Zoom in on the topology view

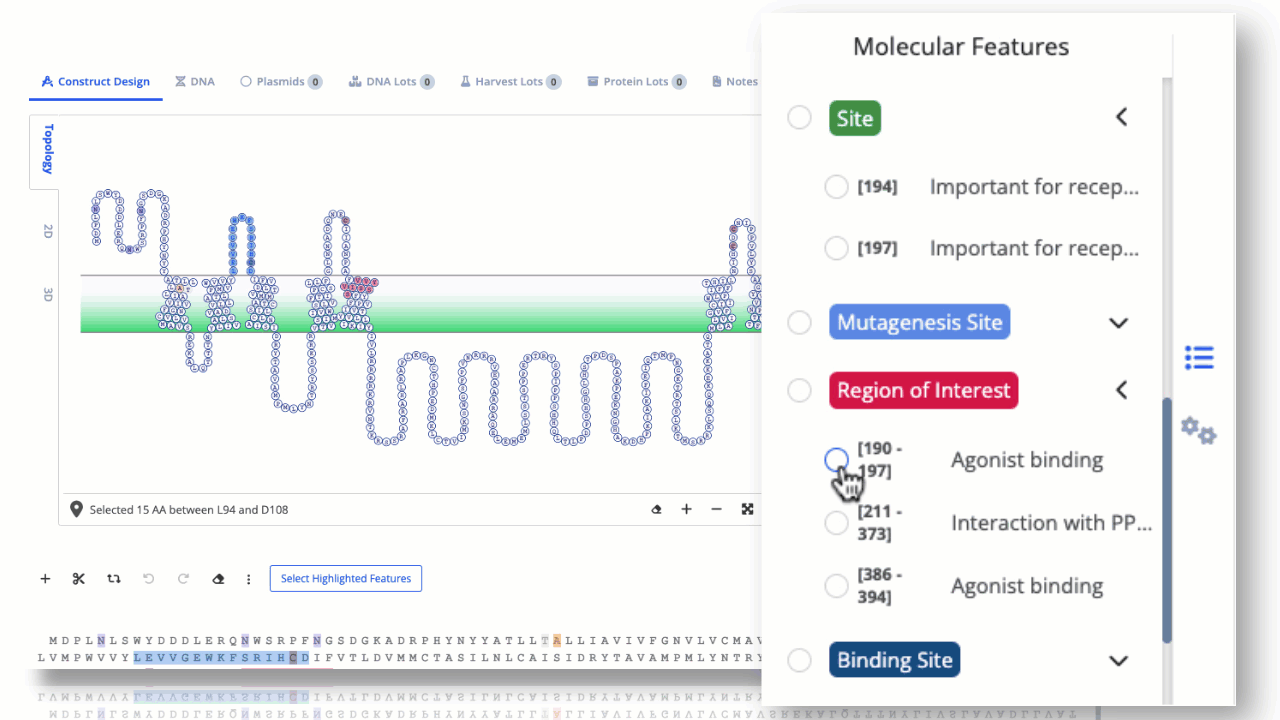686,509
